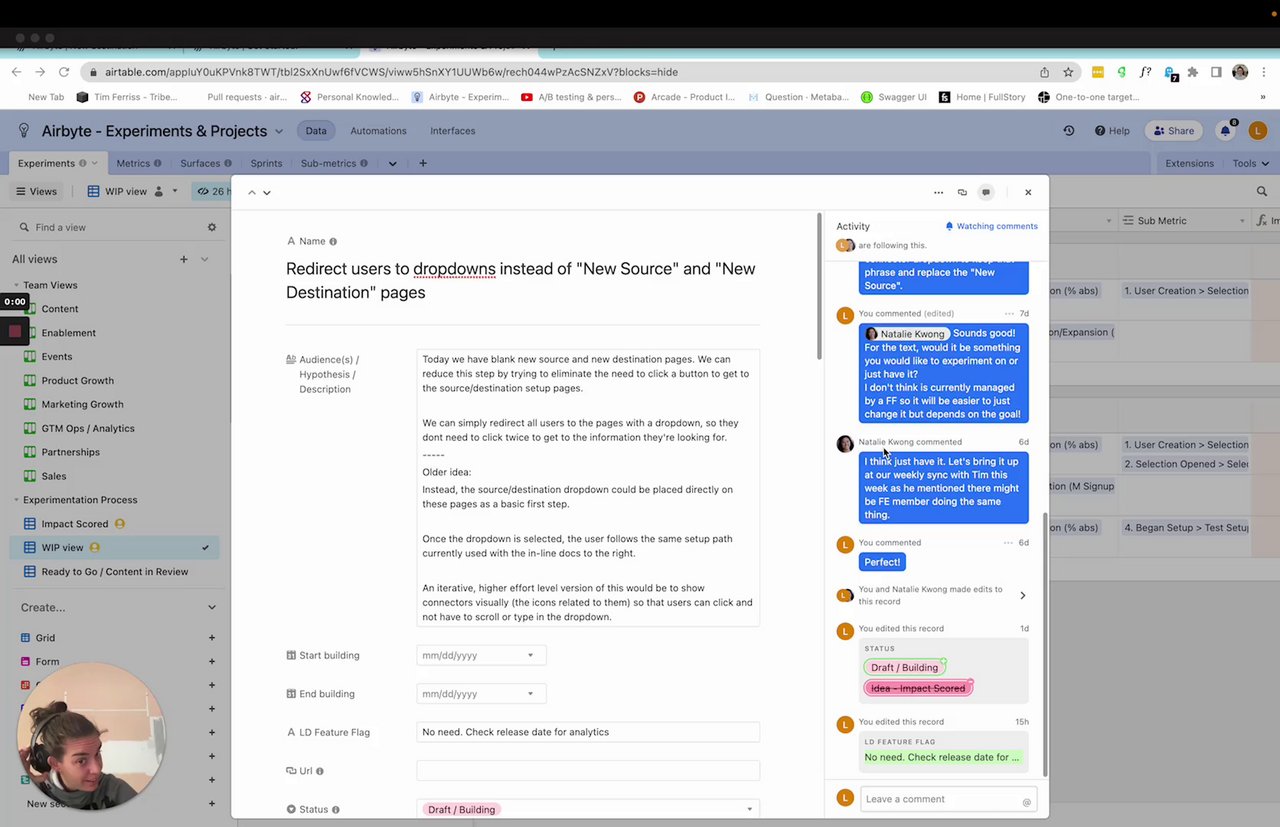
Task: Click the LD Feature Flag text field
Action: pyautogui.click(x=588, y=732)
